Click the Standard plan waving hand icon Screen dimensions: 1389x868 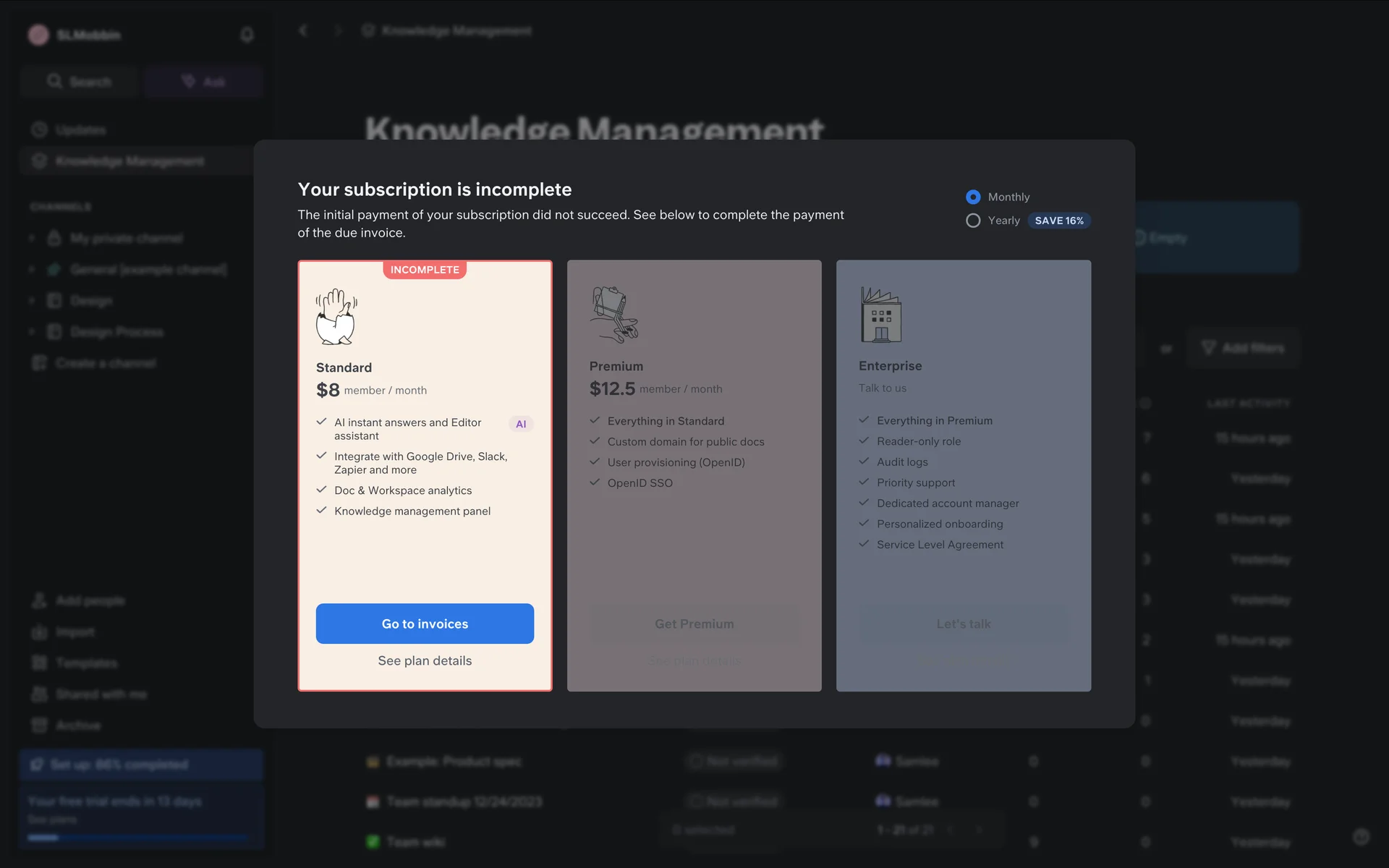tap(336, 317)
